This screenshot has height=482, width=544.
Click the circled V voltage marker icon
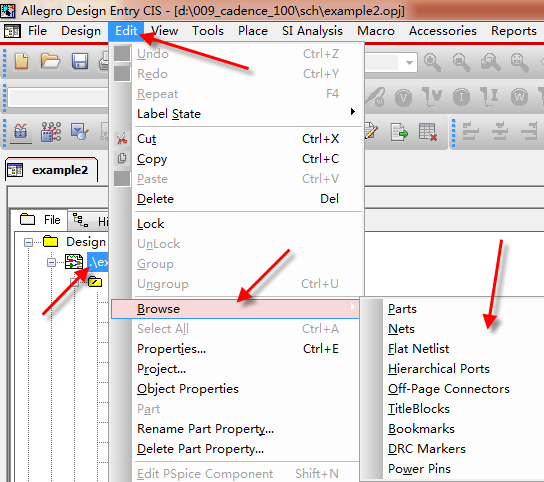[403, 98]
